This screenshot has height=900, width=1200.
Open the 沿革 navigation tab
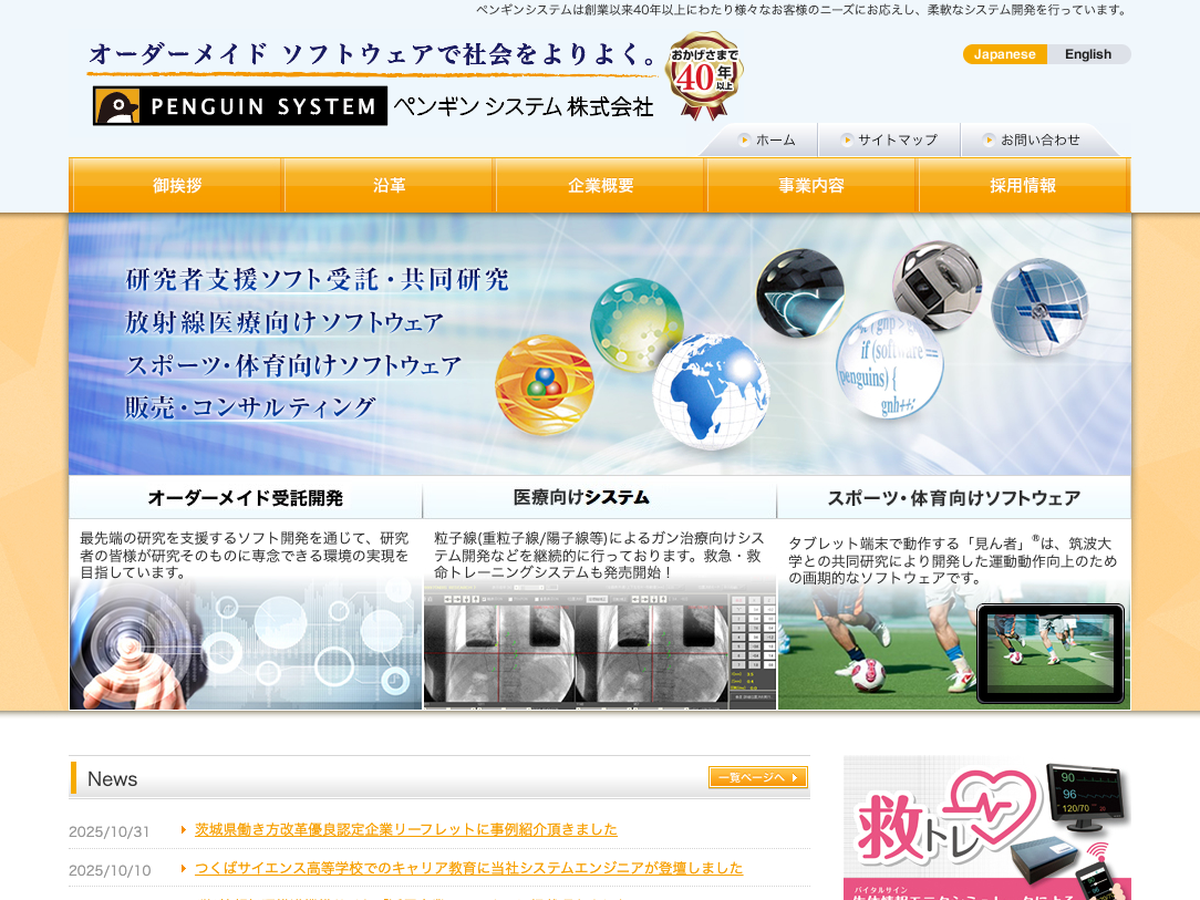click(389, 185)
